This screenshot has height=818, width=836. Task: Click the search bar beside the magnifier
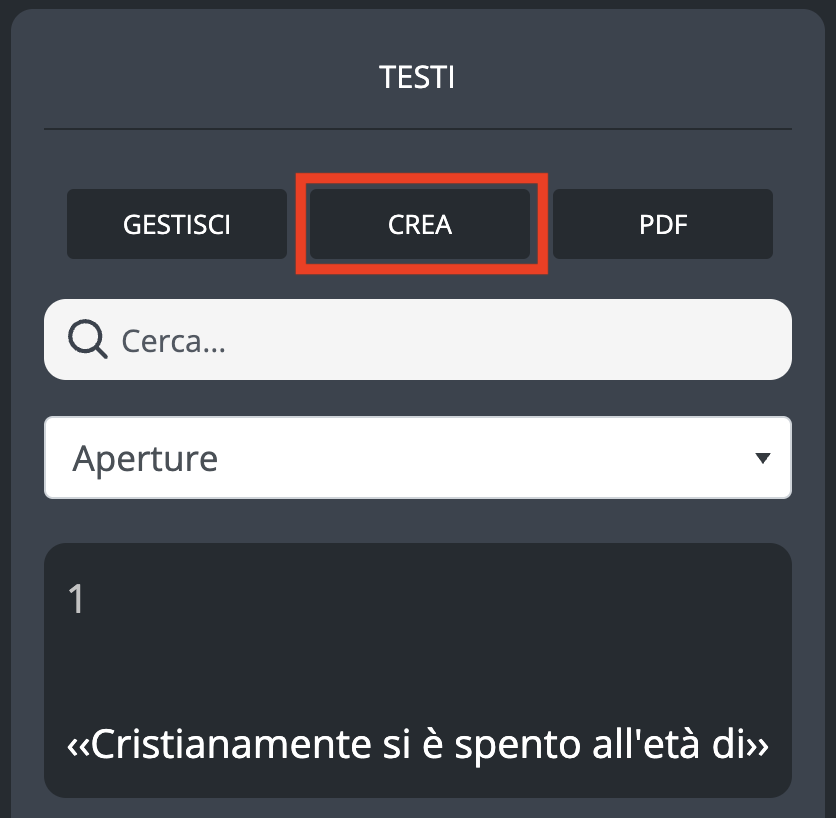point(450,341)
